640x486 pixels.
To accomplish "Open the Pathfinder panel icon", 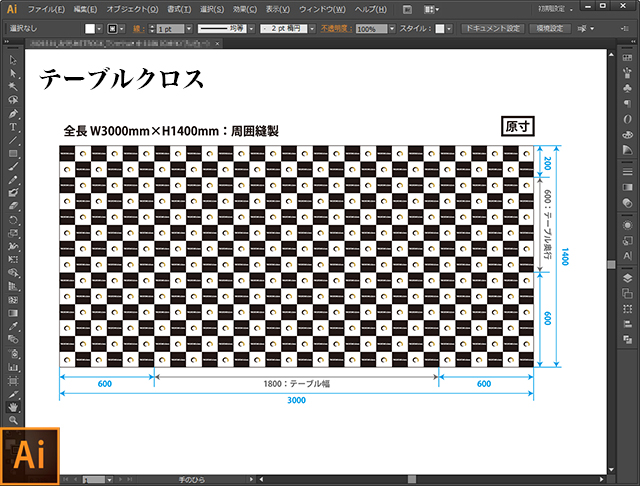I will pyautogui.click(x=627, y=340).
